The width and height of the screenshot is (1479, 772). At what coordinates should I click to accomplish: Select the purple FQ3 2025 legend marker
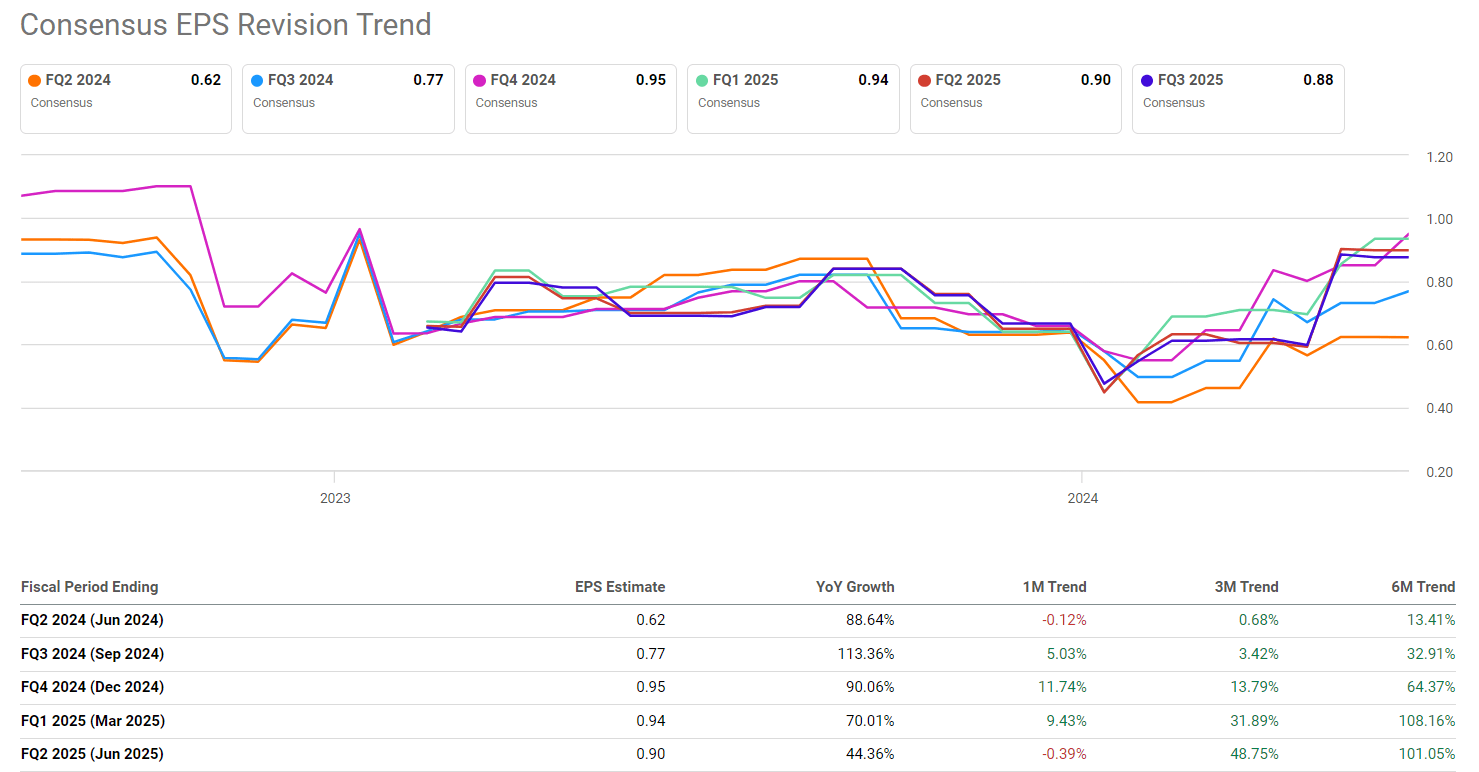[x=1147, y=79]
